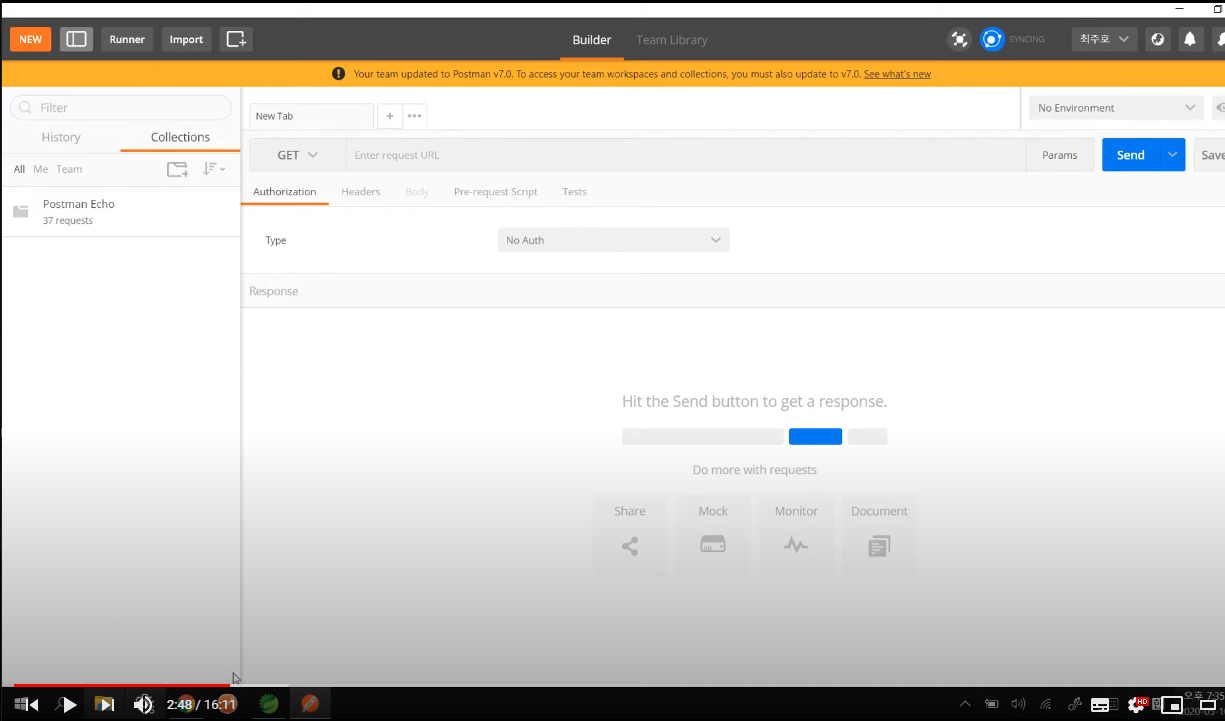Select the Body tab
The height and width of the screenshot is (721, 1225).
coord(417,191)
